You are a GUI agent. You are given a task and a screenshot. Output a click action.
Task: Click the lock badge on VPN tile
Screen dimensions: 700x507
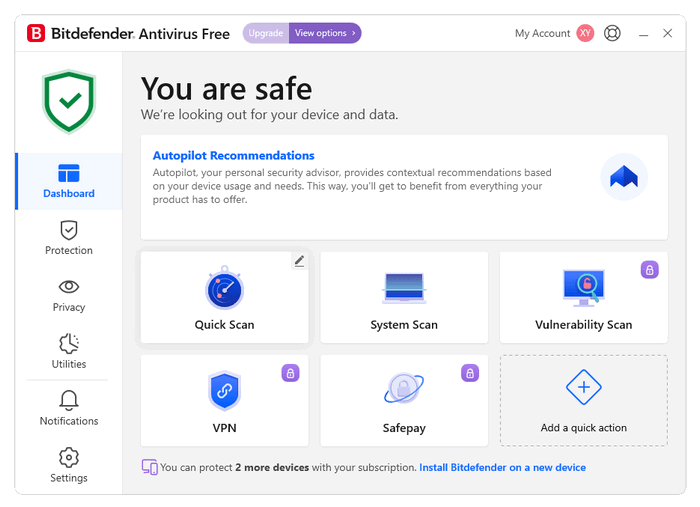point(291,373)
